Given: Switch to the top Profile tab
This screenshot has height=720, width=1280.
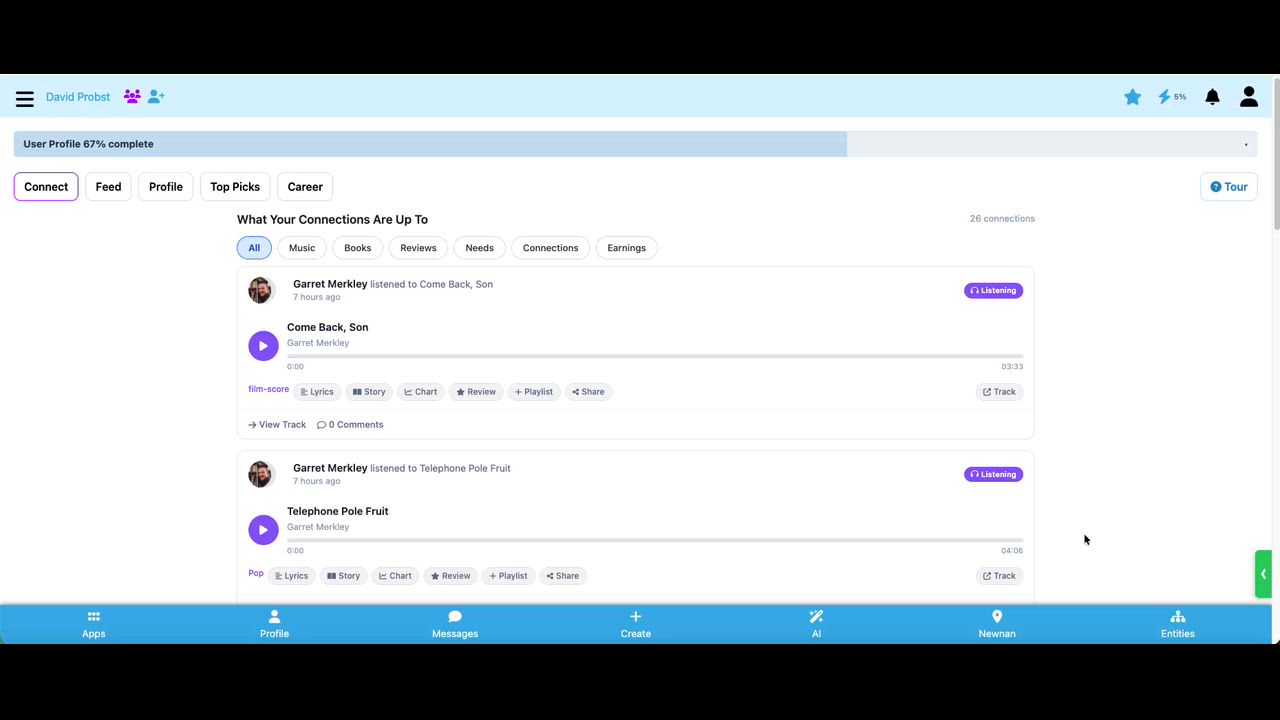Looking at the screenshot, I should 166,187.
